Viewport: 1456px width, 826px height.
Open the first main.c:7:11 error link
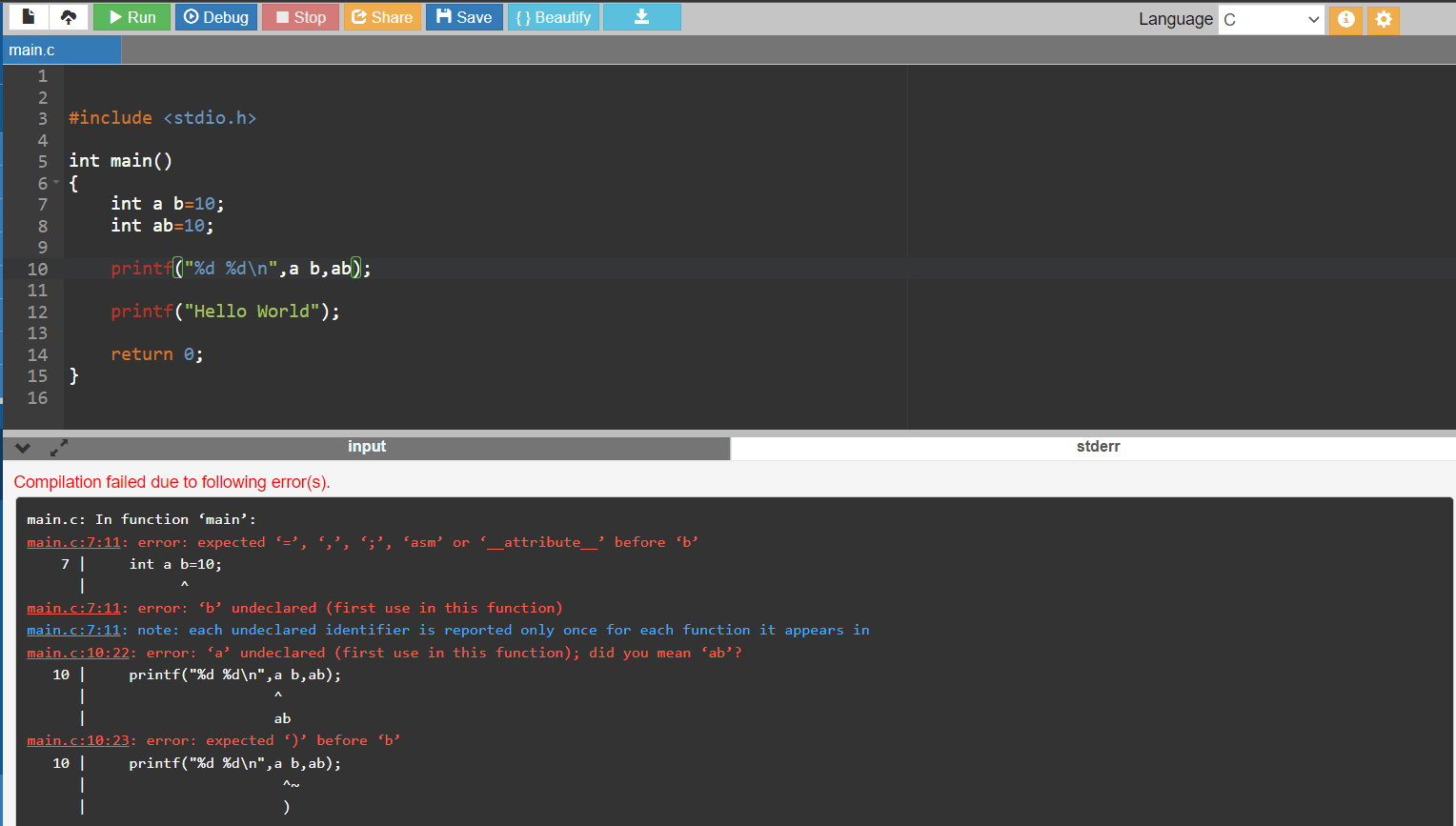pyautogui.click(x=73, y=542)
